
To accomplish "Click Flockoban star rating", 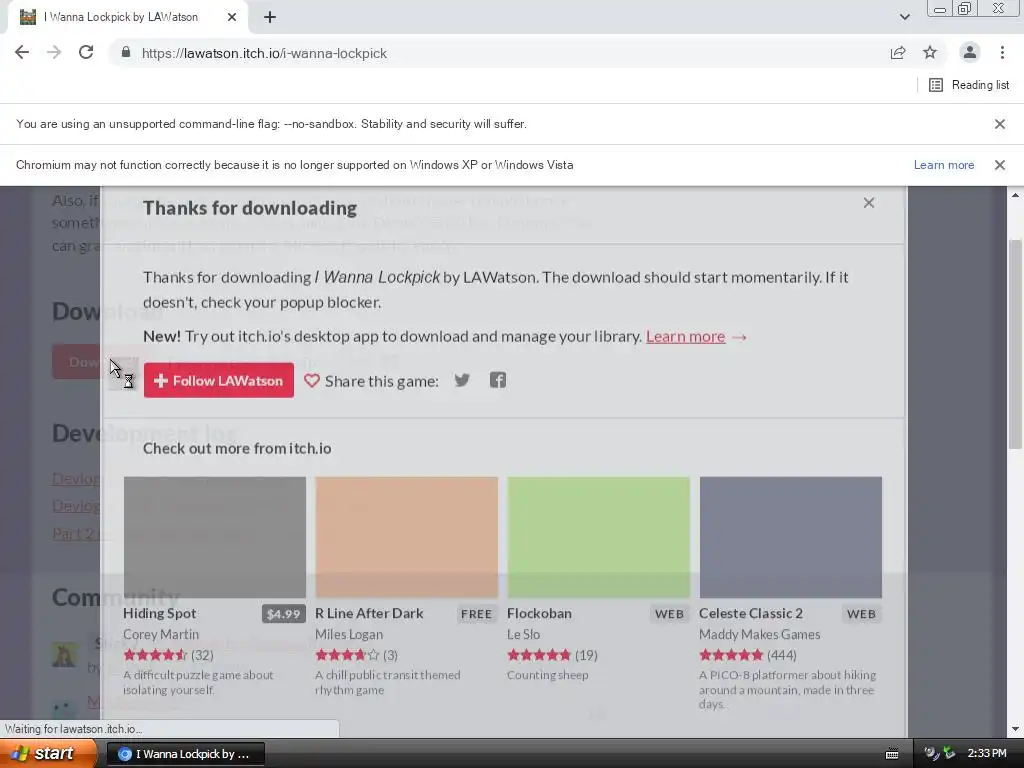I will pyautogui.click(x=539, y=655).
